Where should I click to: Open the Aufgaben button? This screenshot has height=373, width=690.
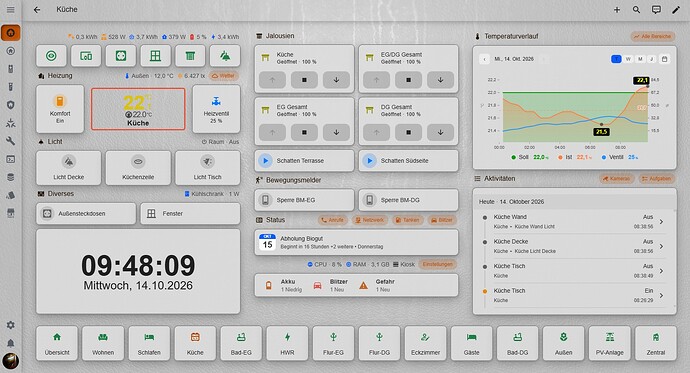pos(657,179)
